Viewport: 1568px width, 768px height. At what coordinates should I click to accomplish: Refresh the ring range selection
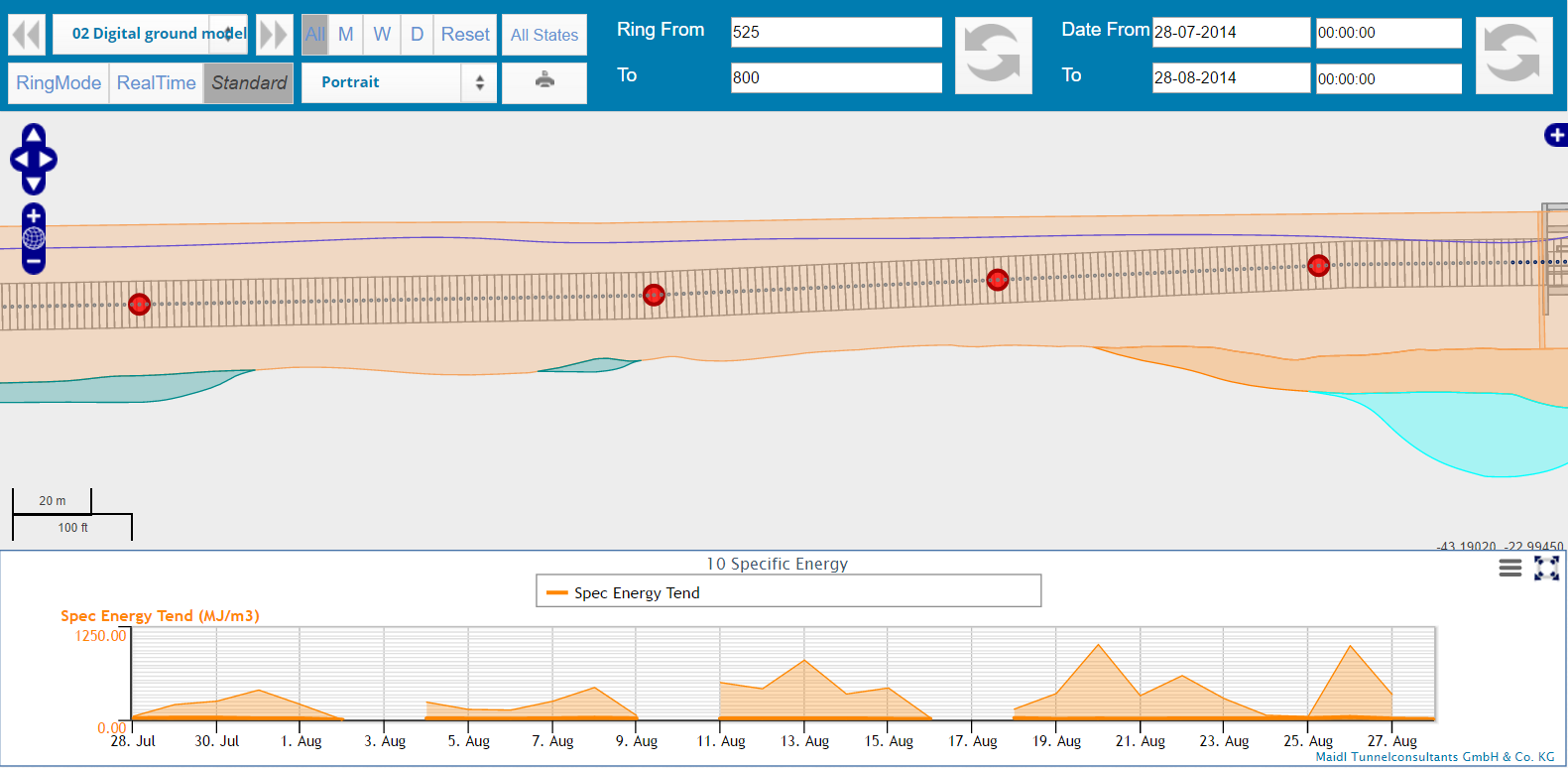pyautogui.click(x=993, y=56)
